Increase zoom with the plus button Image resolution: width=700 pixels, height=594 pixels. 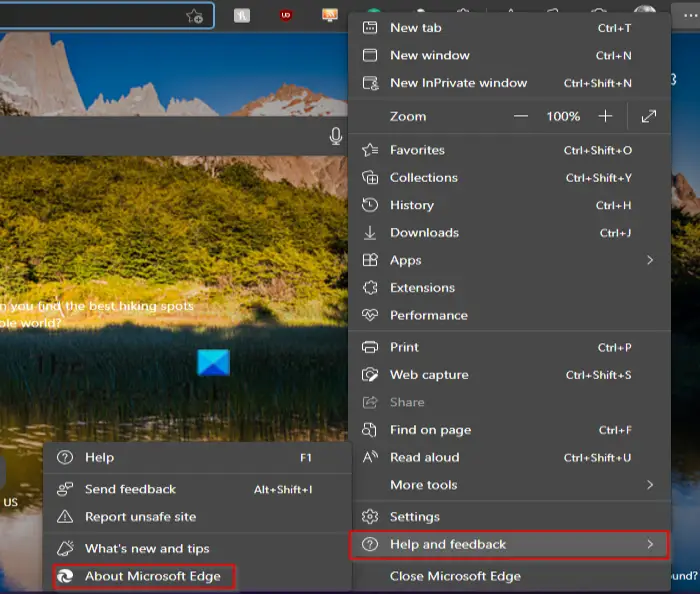(605, 116)
